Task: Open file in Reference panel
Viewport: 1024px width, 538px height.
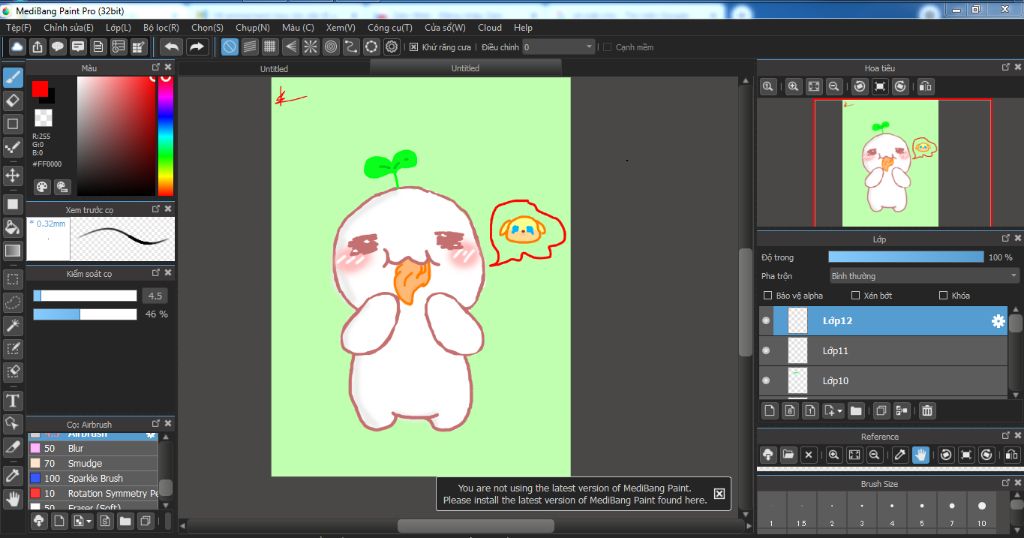Action: [x=788, y=454]
